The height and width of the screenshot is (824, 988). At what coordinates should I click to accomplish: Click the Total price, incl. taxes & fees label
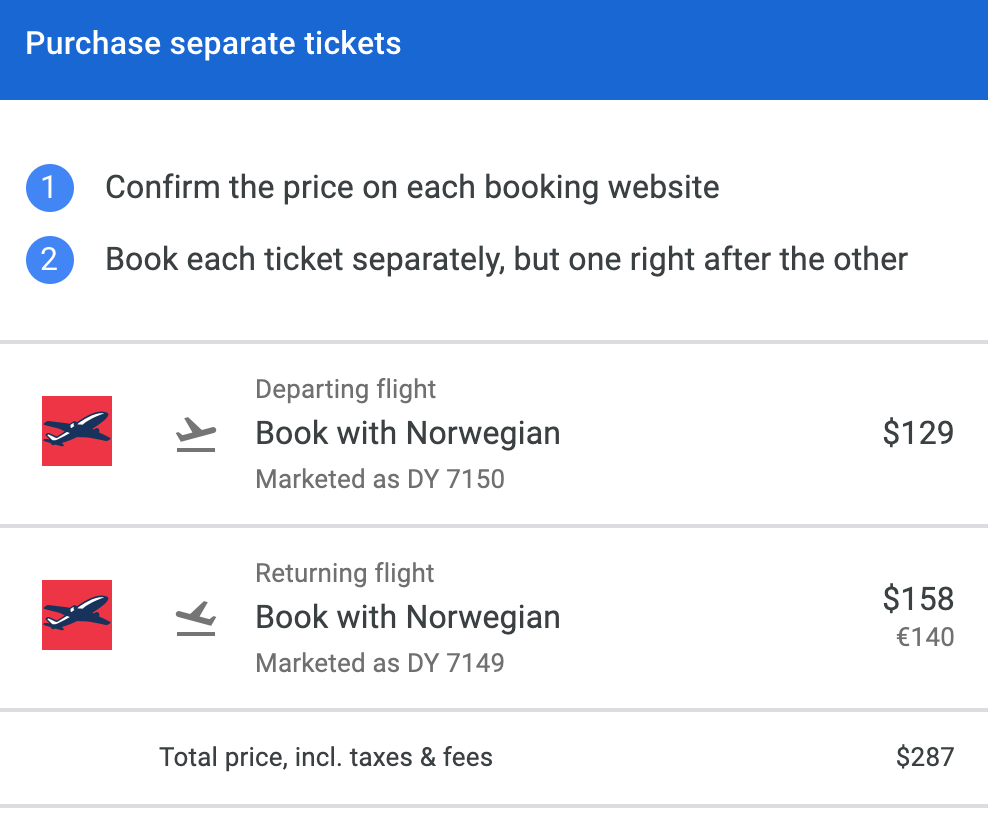tap(326, 757)
